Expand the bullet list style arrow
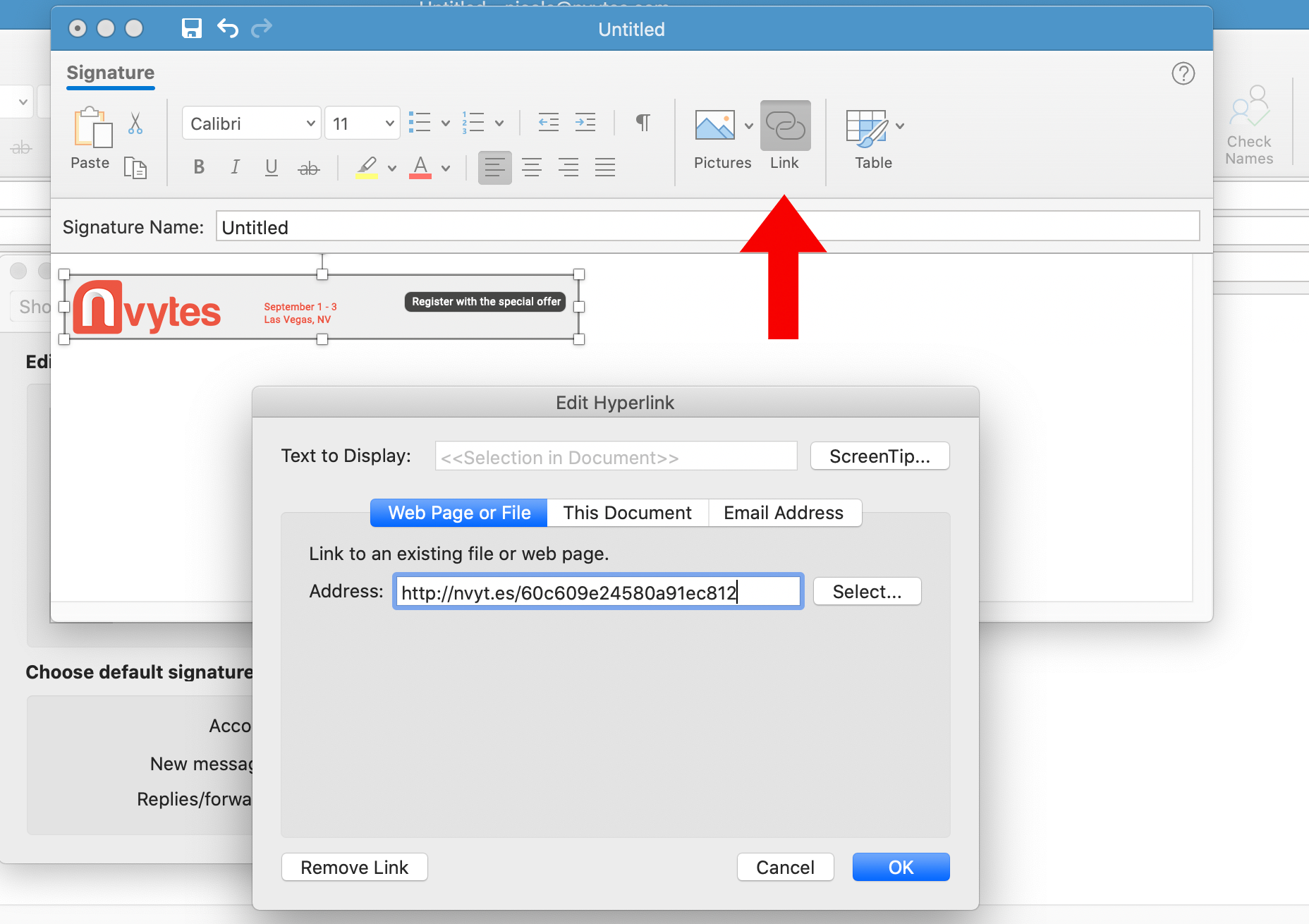 [446, 123]
